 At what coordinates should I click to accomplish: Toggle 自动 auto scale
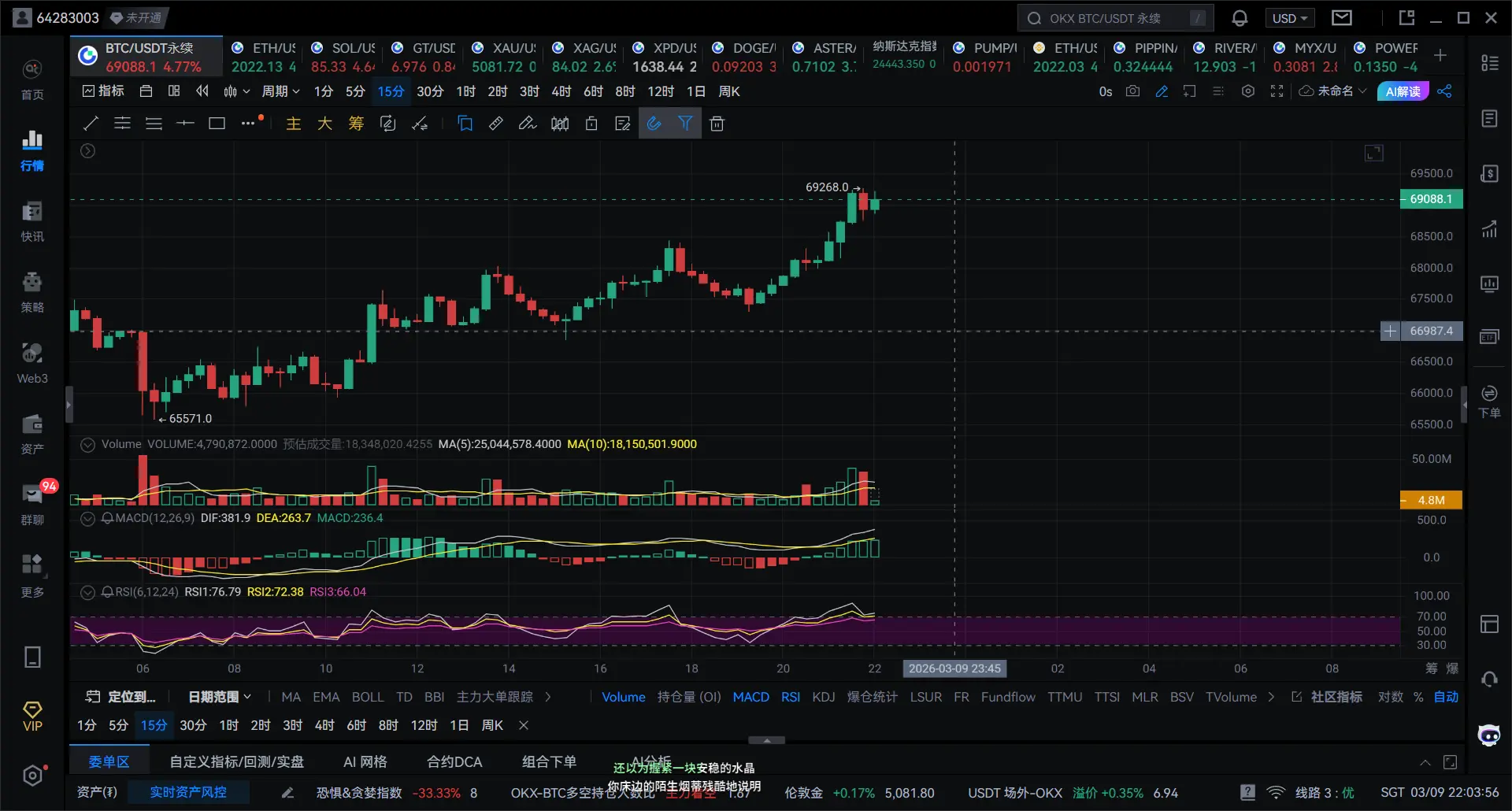pos(1446,697)
